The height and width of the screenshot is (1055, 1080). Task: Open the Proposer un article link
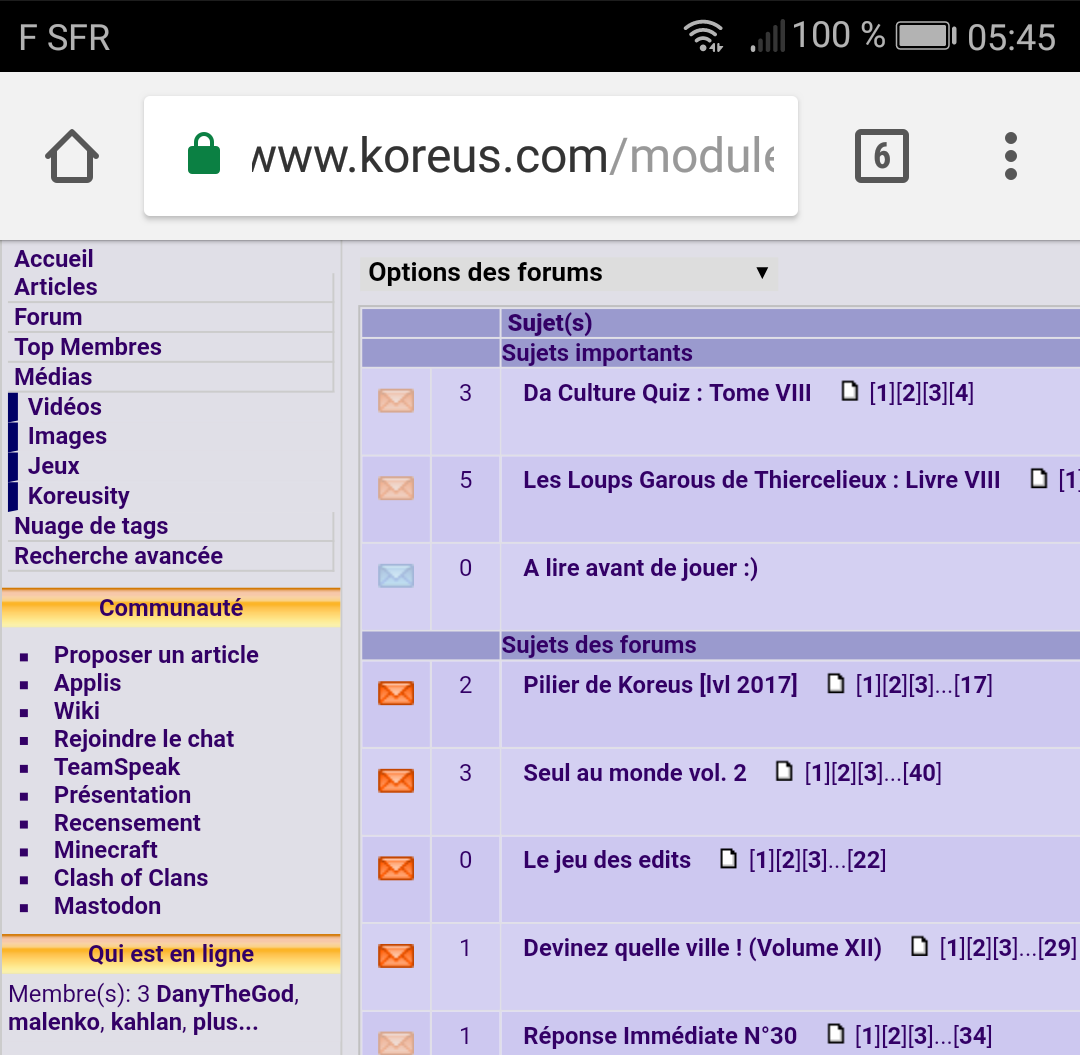[156, 655]
